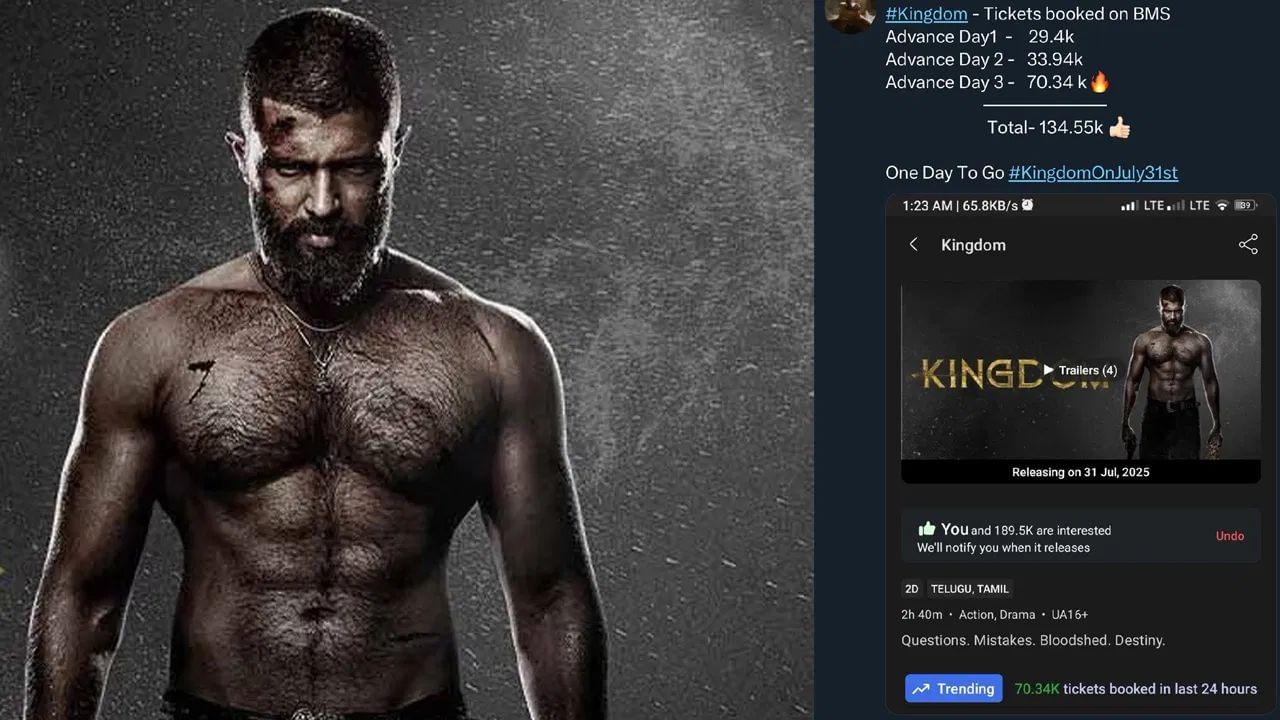Tap the share icon in app header

pyautogui.click(x=1248, y=245)
